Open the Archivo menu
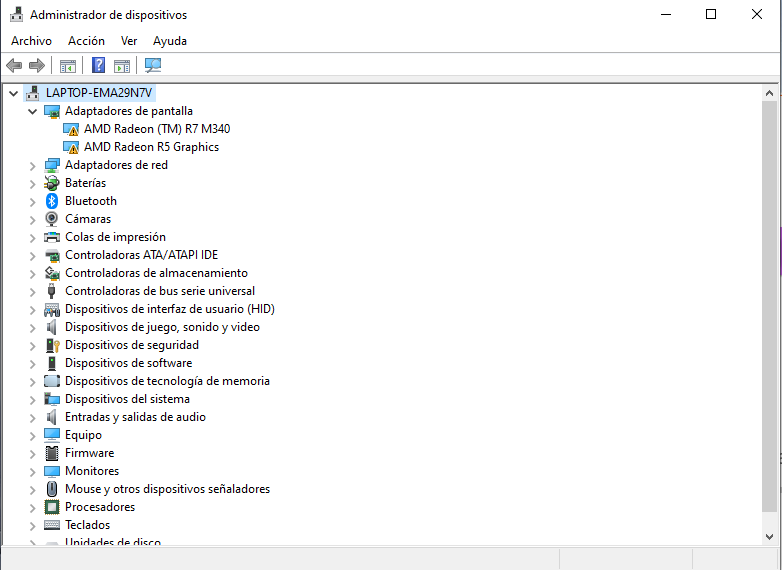 pos(31,41)
